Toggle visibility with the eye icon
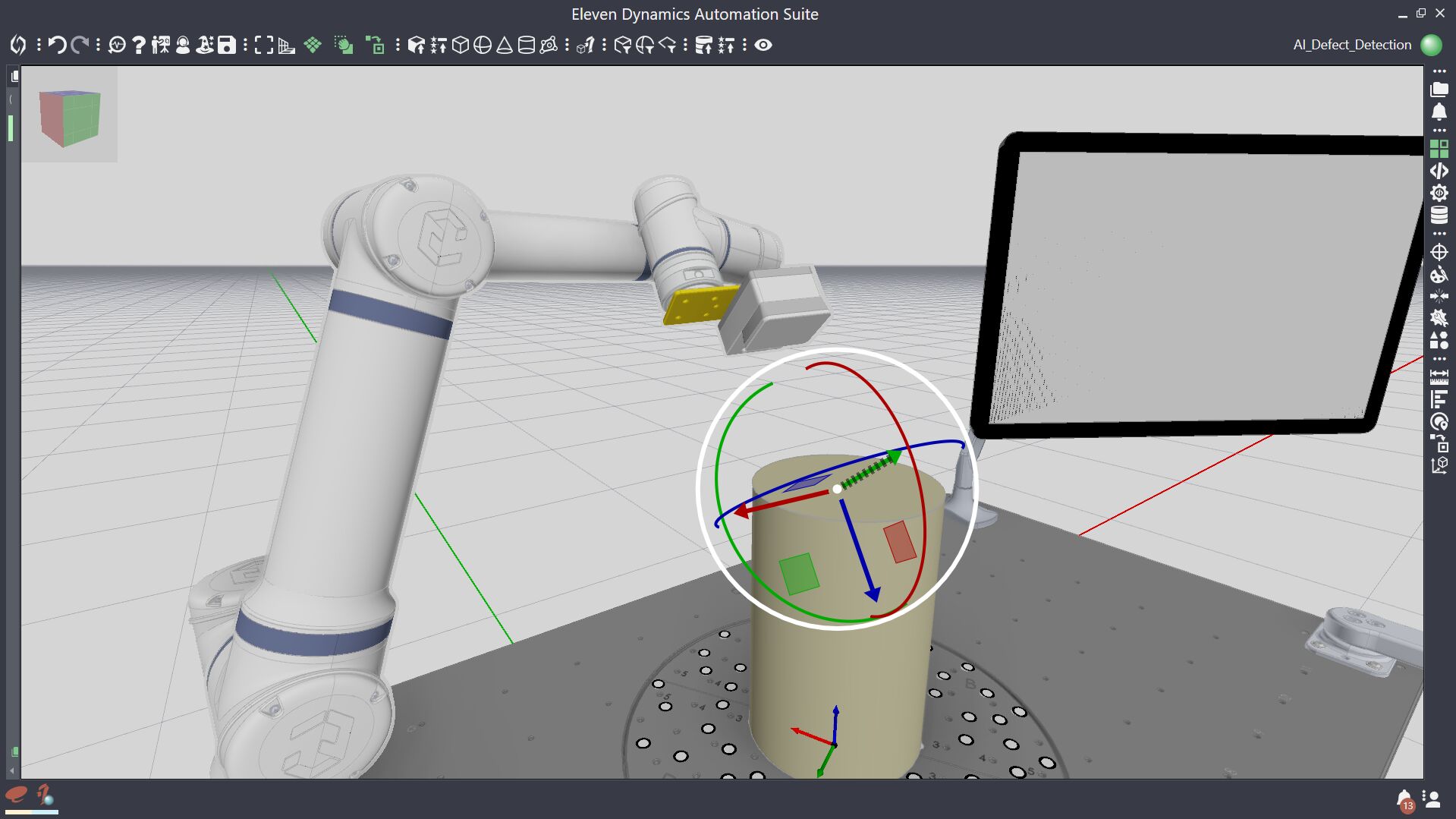This screenshot has height=819, width=1456. tap(763, 46)
